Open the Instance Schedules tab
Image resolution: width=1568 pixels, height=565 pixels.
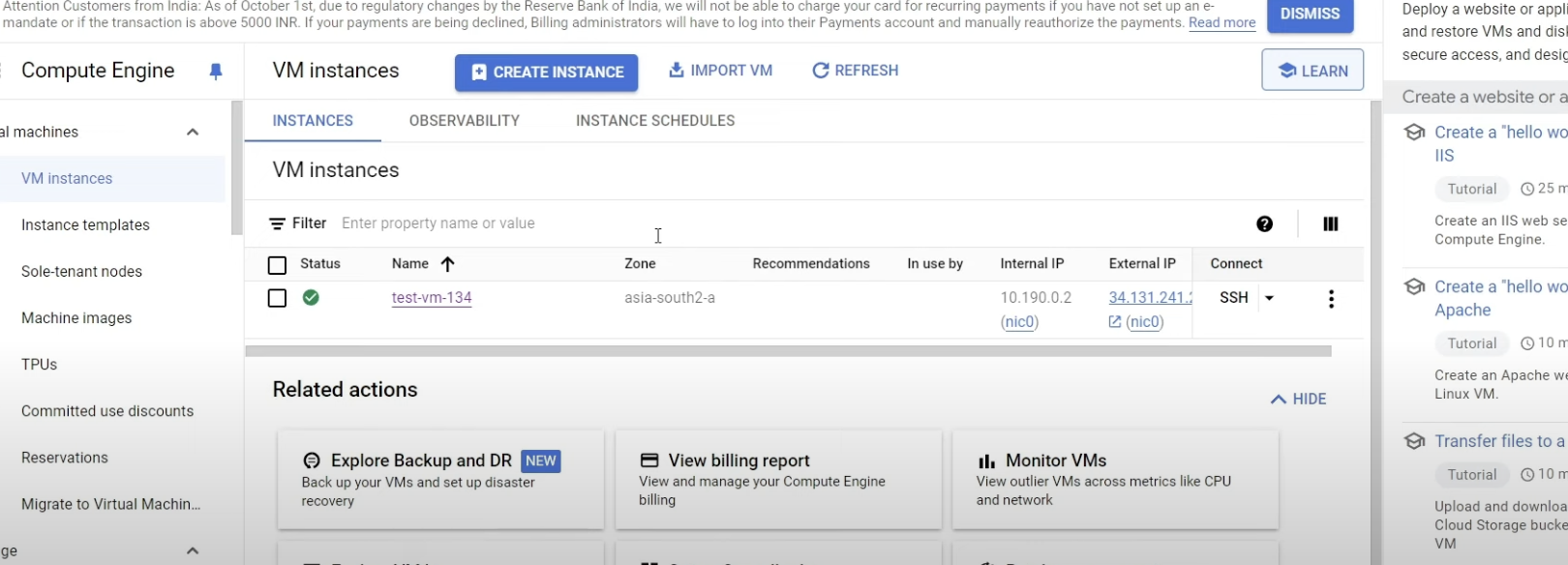(x=654, y=121)
